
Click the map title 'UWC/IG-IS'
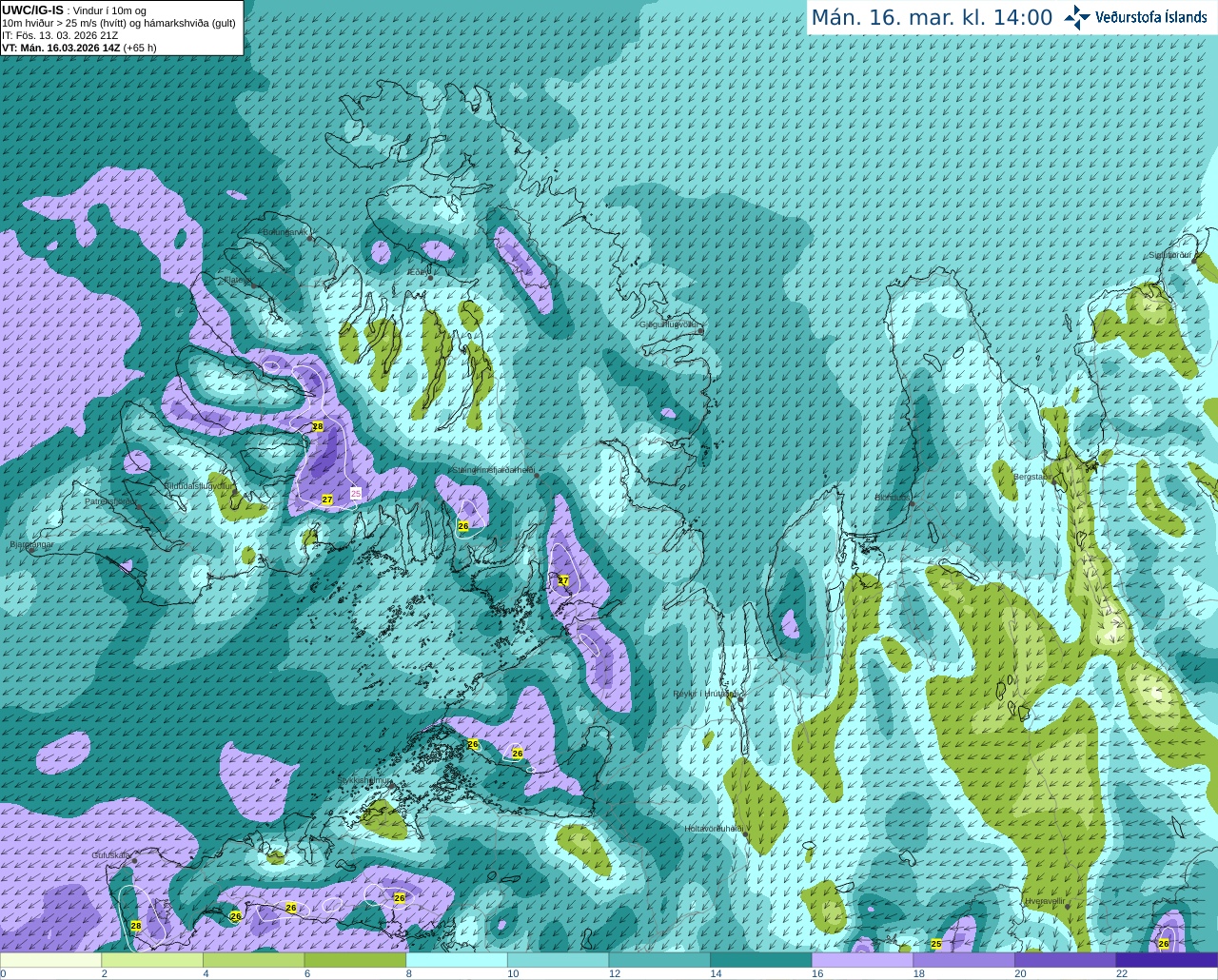click(x=32, y=10)
